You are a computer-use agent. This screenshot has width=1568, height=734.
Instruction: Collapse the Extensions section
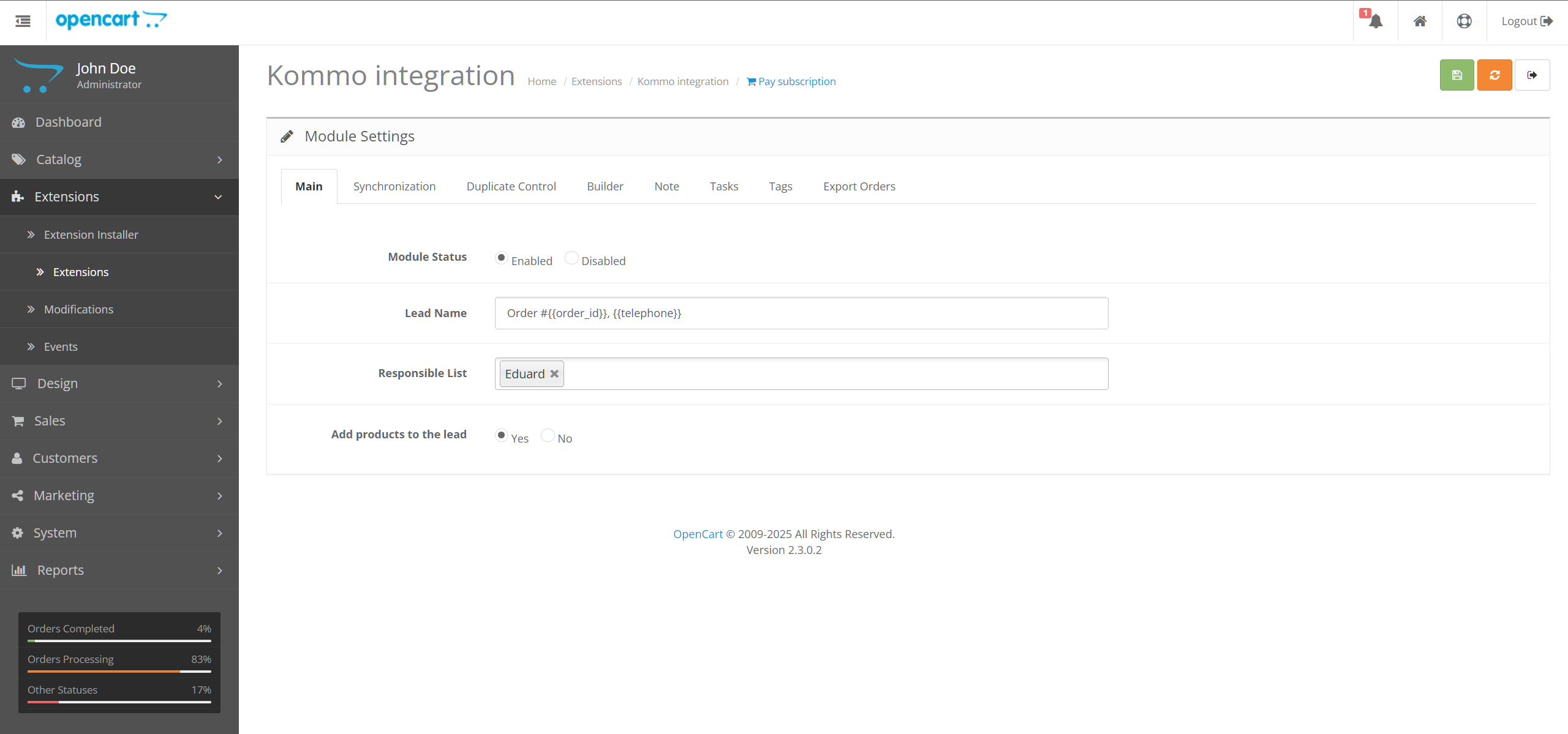point(67,197)
